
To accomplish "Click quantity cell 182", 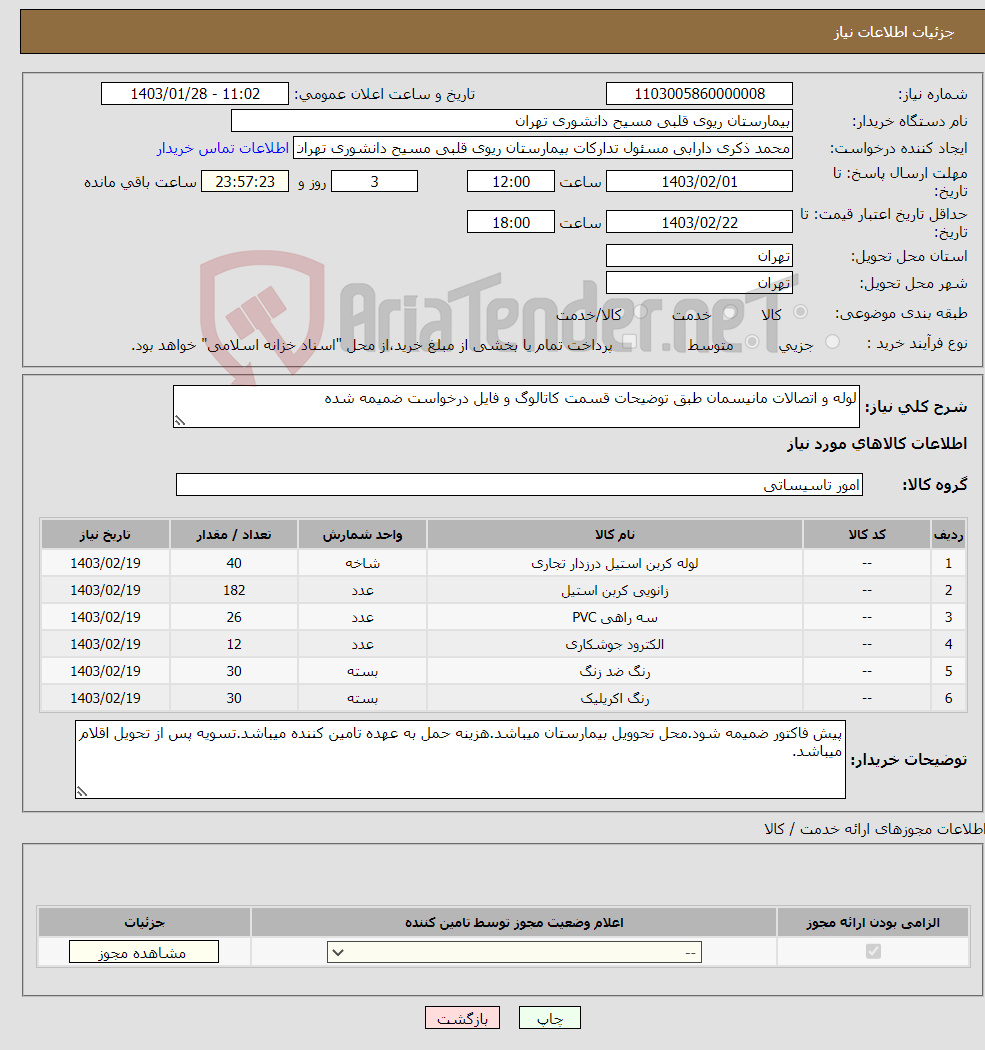I will pos(234,590).
